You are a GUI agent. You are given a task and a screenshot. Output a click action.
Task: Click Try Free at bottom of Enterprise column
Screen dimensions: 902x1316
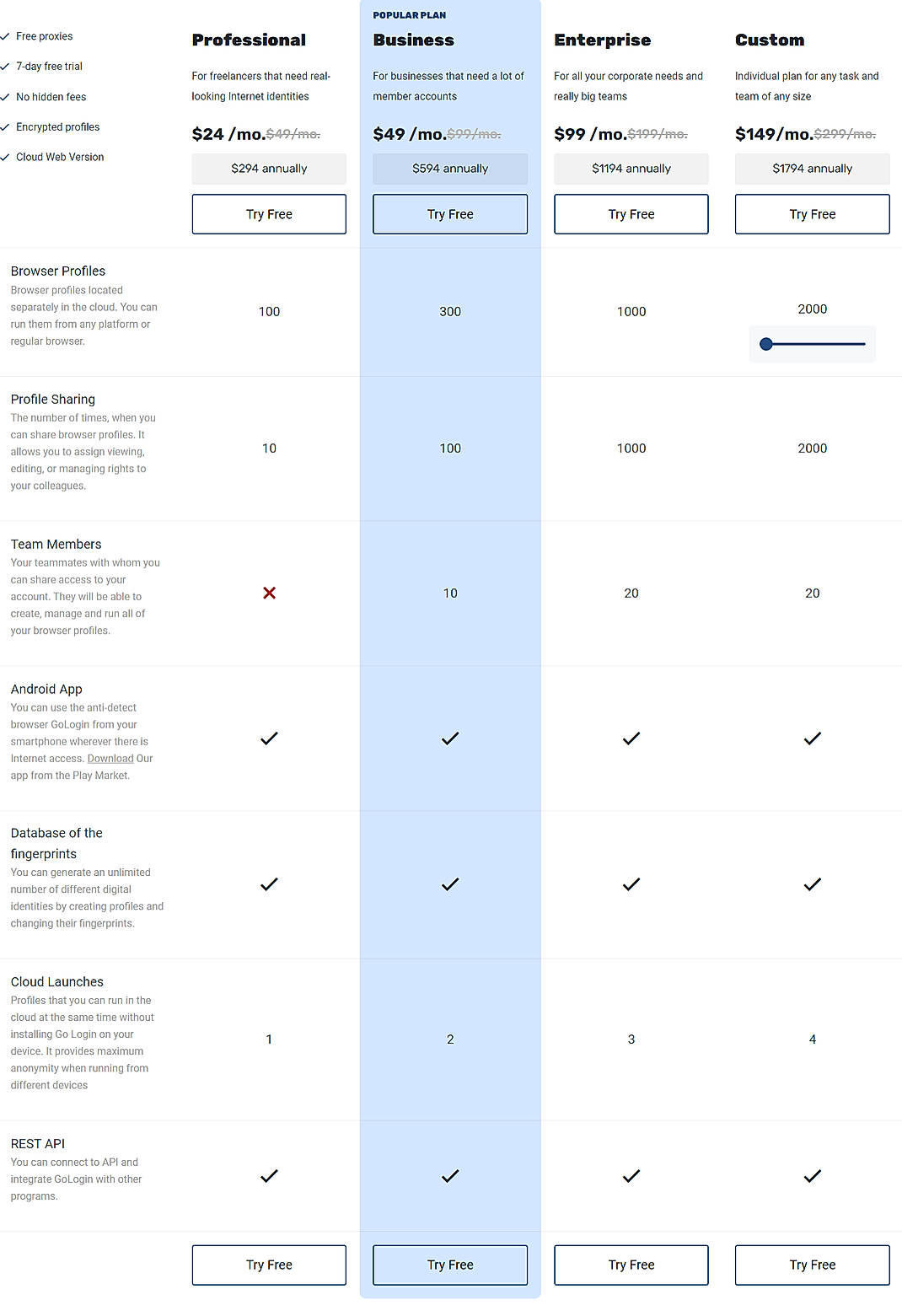click(x=631, y=1265)
